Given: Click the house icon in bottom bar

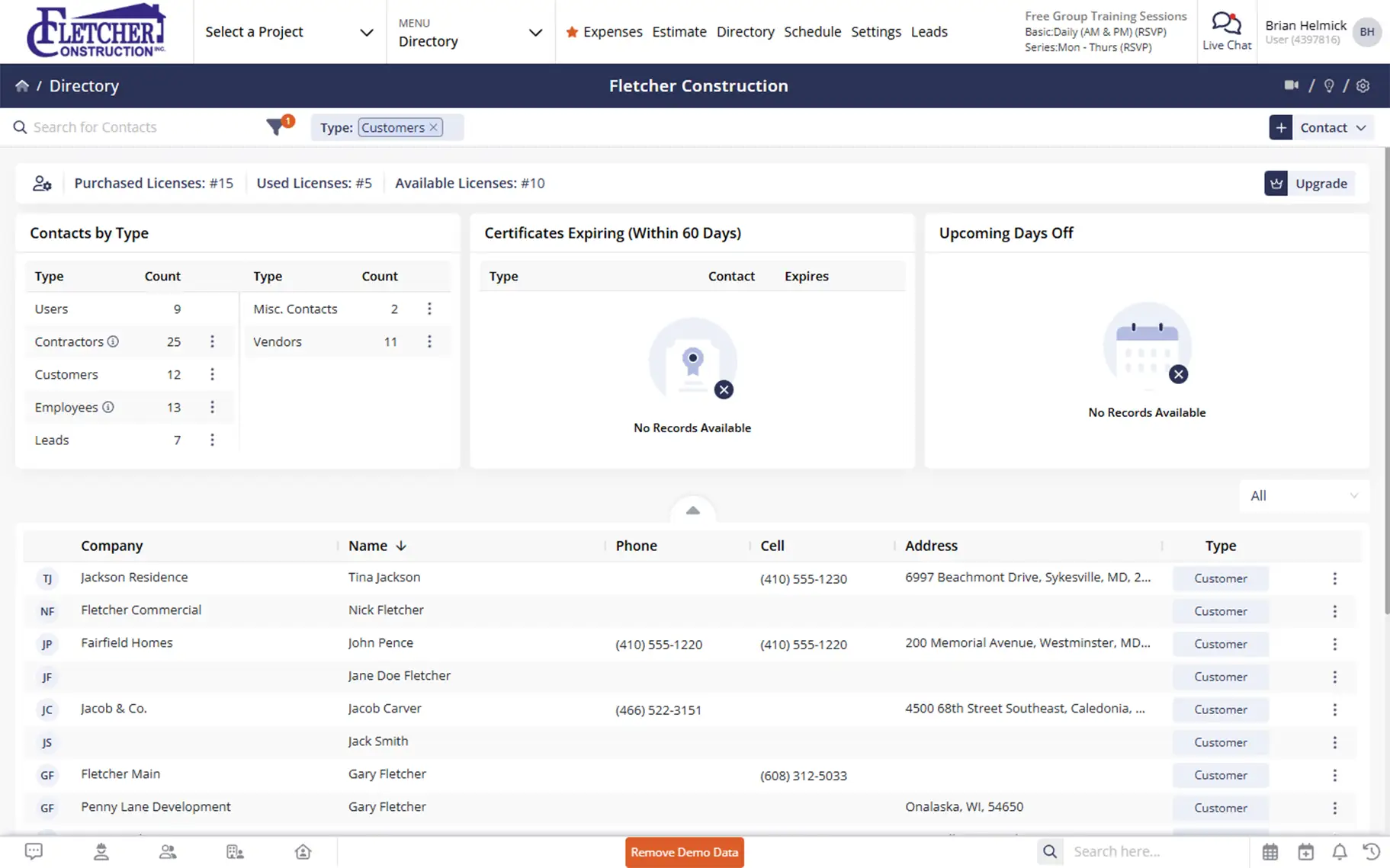Looking at the screenshot, I should 303,851.
